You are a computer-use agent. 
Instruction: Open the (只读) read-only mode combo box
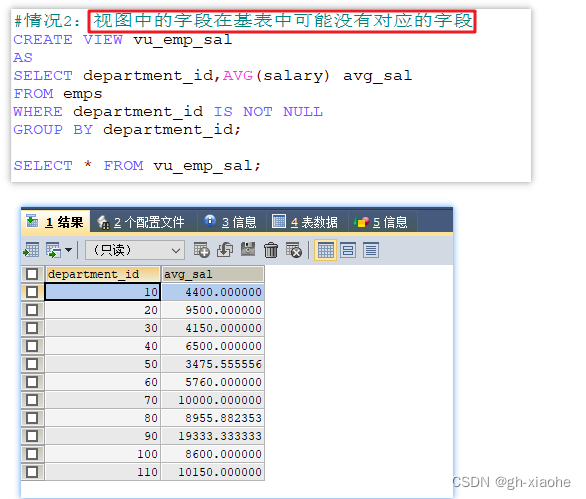click(x=135, y=250)
